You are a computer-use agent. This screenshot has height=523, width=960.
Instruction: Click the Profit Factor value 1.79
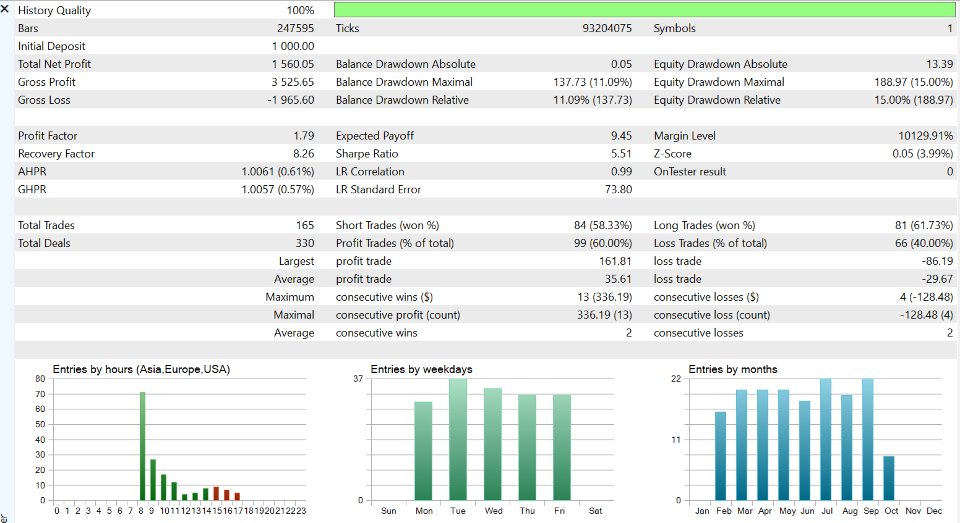304,135
